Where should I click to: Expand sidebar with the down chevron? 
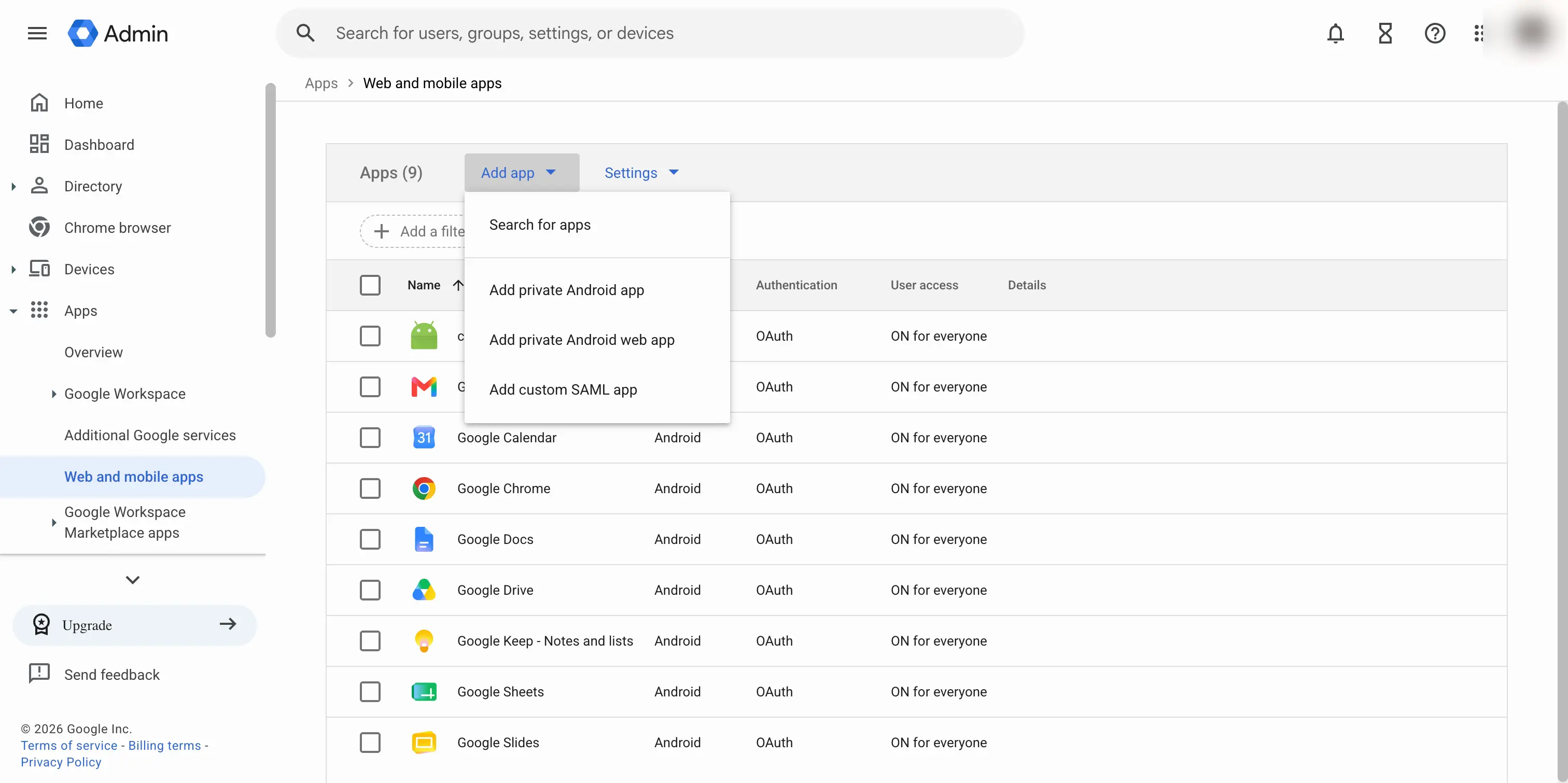[133, 579]
